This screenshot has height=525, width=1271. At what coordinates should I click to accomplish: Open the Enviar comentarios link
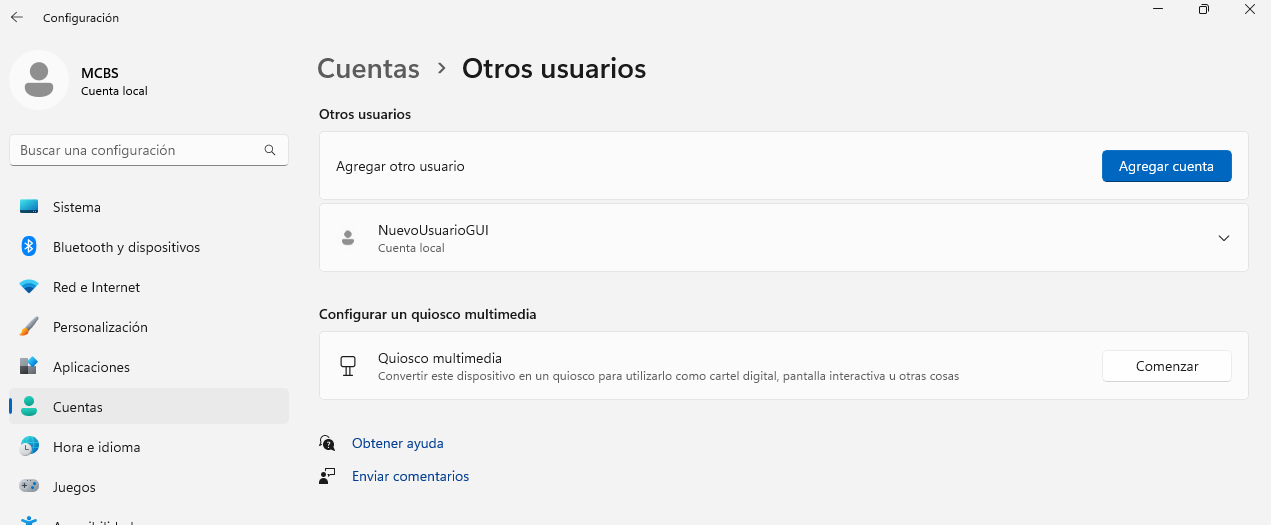click(410, 476)
